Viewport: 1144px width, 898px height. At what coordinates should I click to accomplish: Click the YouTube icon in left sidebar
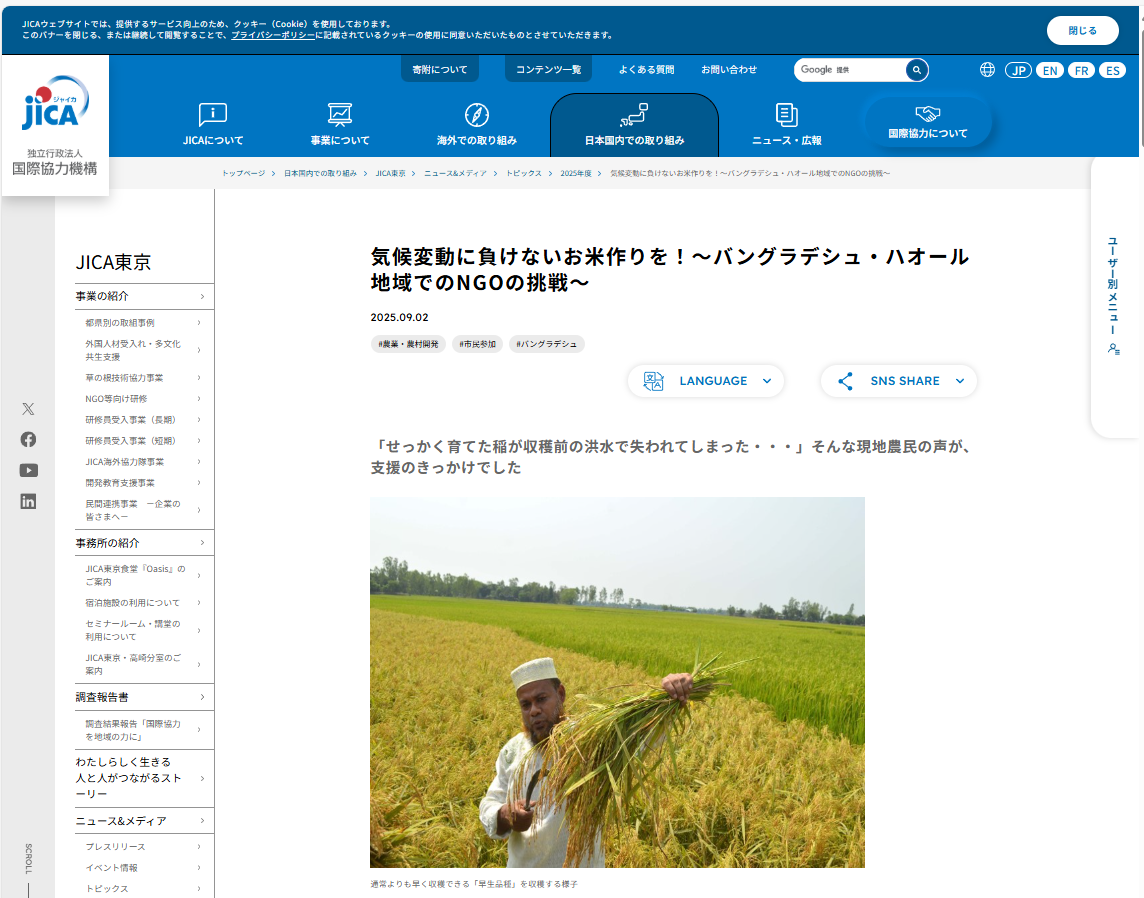point(28,470)
